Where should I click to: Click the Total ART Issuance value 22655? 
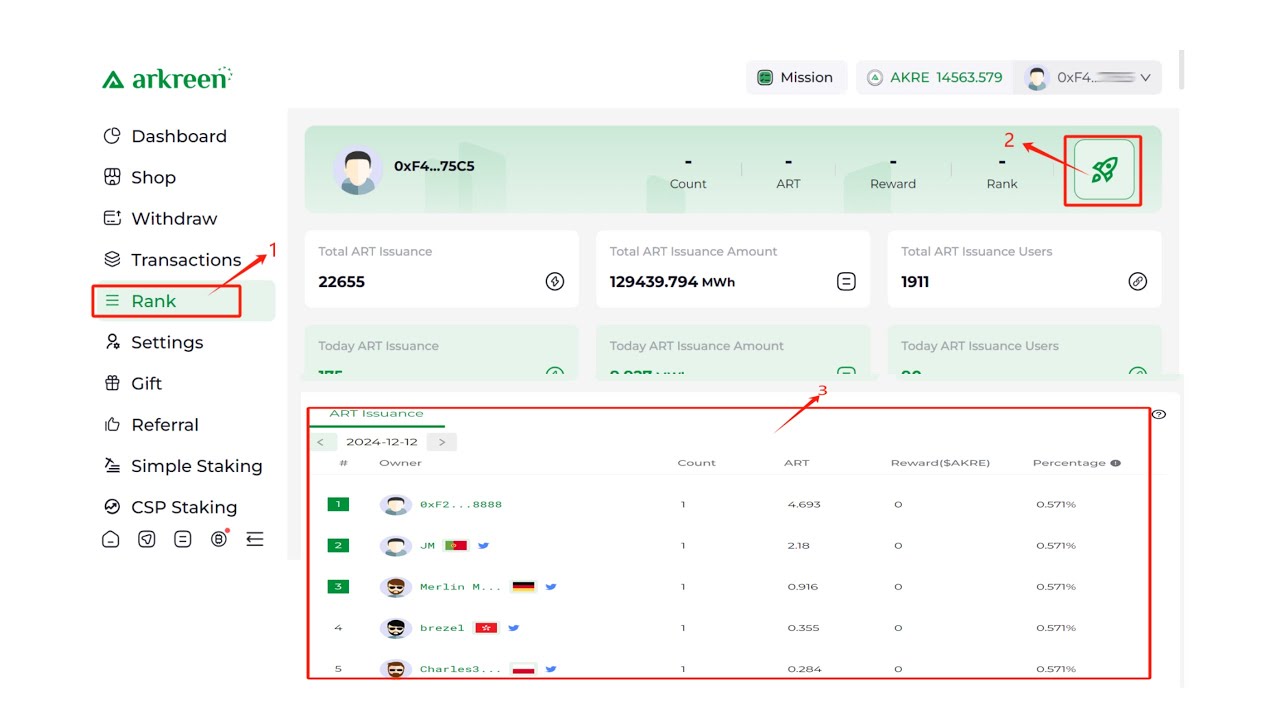click(342, 282)
